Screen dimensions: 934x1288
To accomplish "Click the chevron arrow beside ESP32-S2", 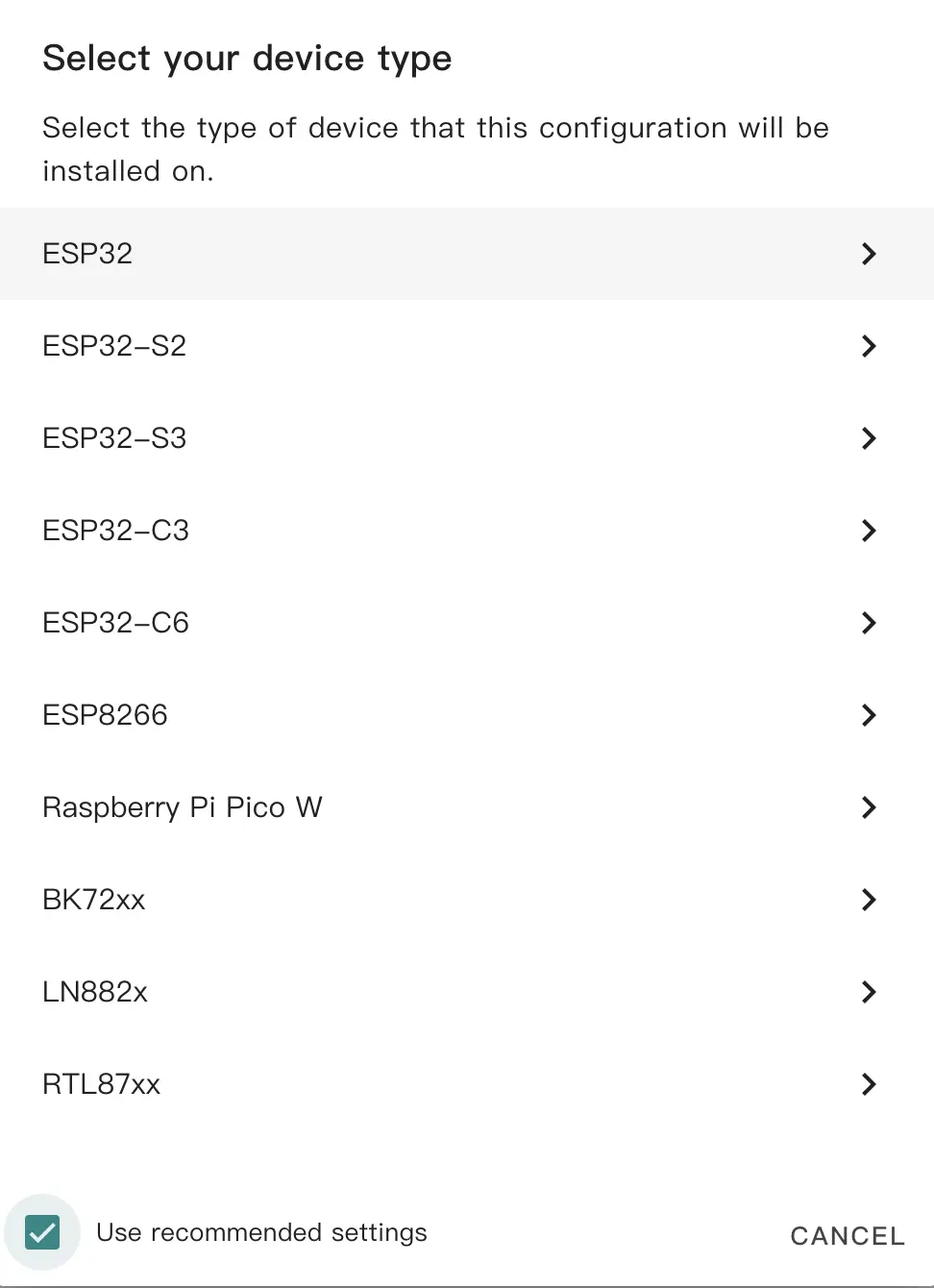I will point(869,346).
